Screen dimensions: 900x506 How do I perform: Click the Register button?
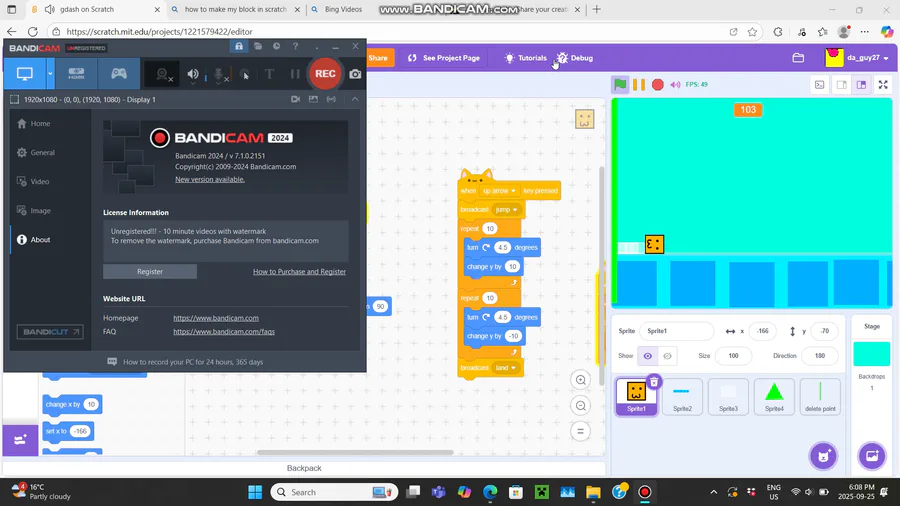[x=150, y=271]
